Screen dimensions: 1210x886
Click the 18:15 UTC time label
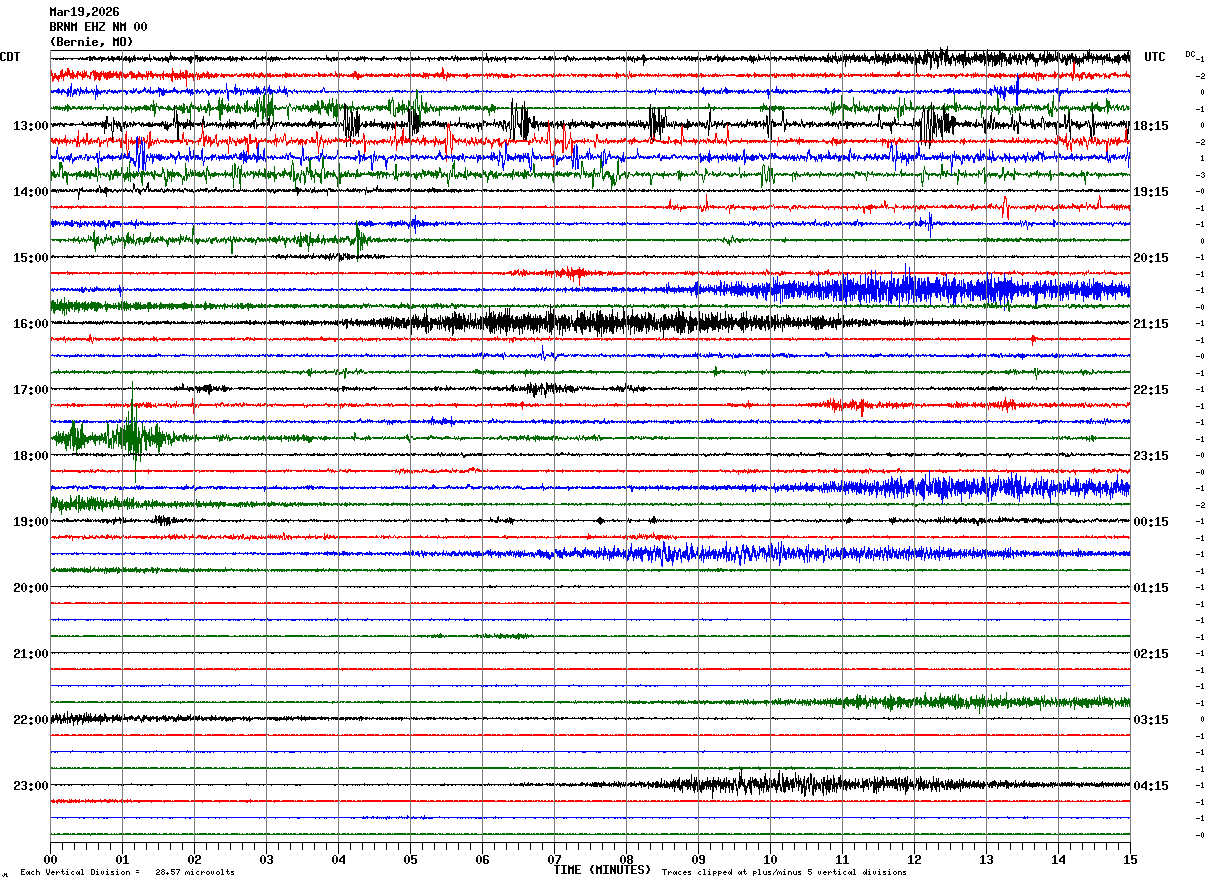pos(1151,126)
